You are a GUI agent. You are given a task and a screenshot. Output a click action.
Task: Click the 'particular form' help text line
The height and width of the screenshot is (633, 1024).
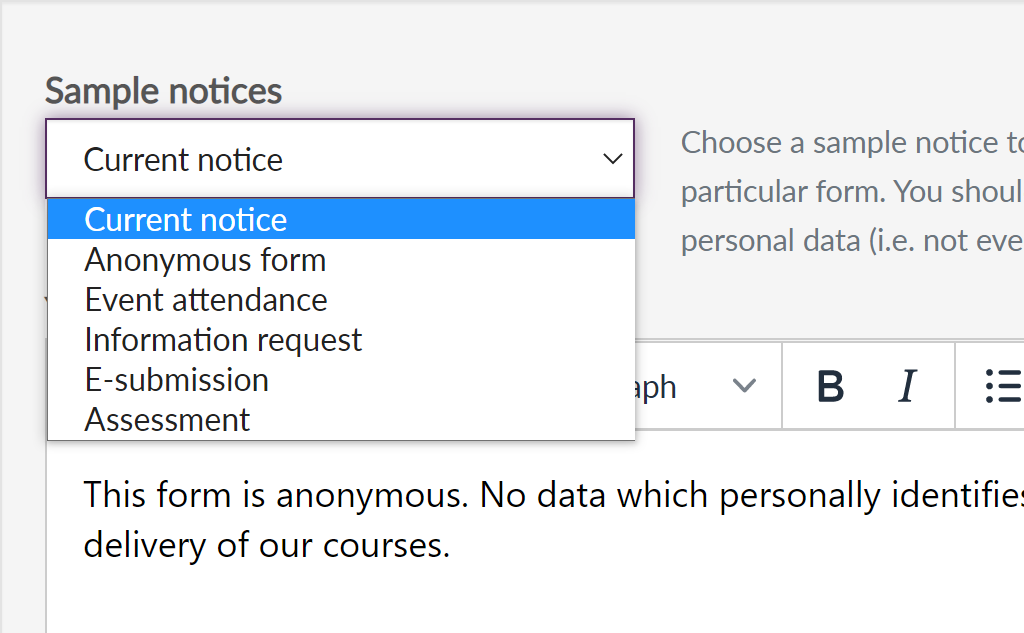(x=852, y=191)
